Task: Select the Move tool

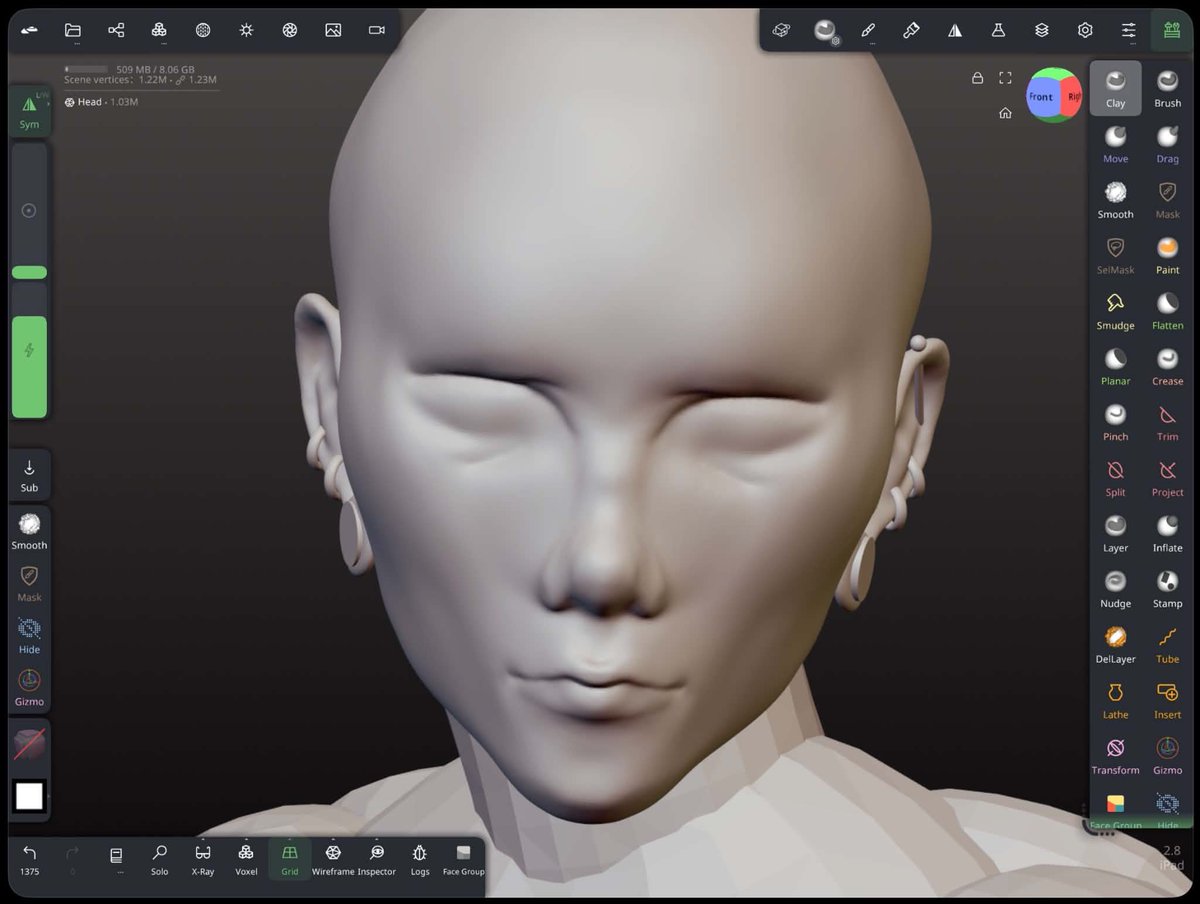Action: (x=1116, y=144)
